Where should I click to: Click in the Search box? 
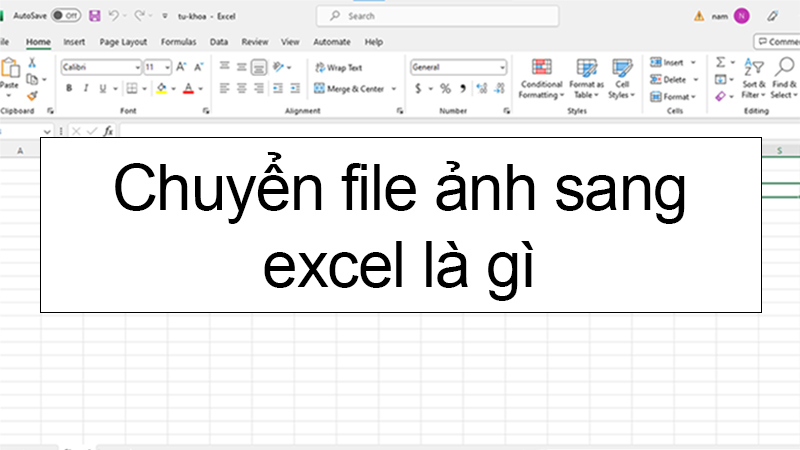[x=435, y=16]
